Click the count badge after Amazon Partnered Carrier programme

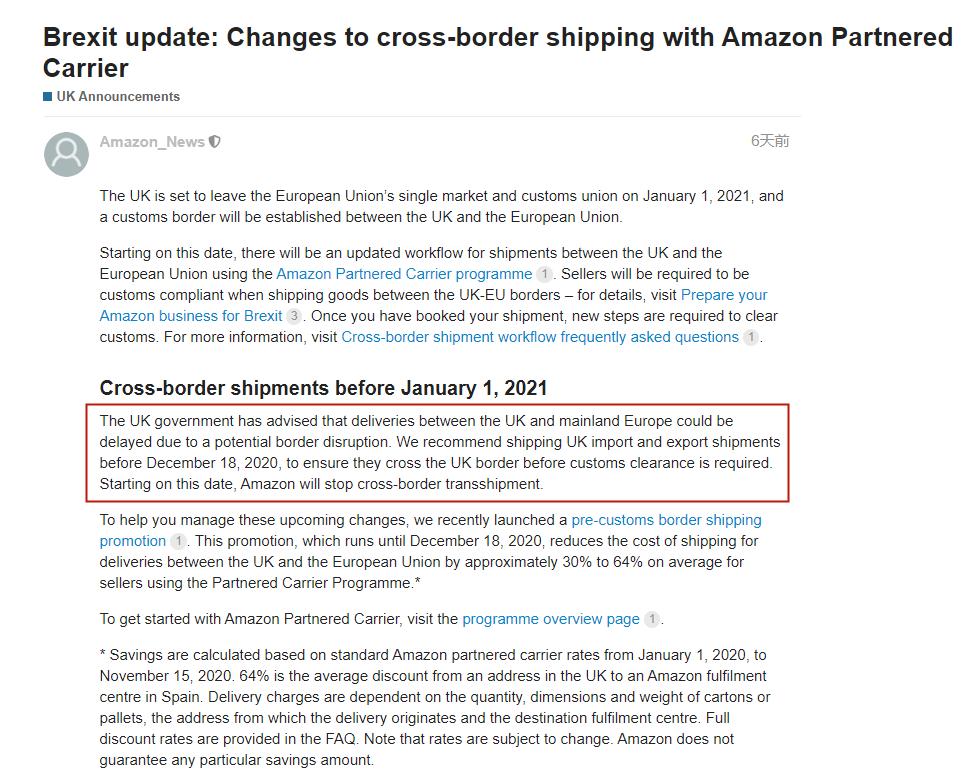click(x=544, y=274)
